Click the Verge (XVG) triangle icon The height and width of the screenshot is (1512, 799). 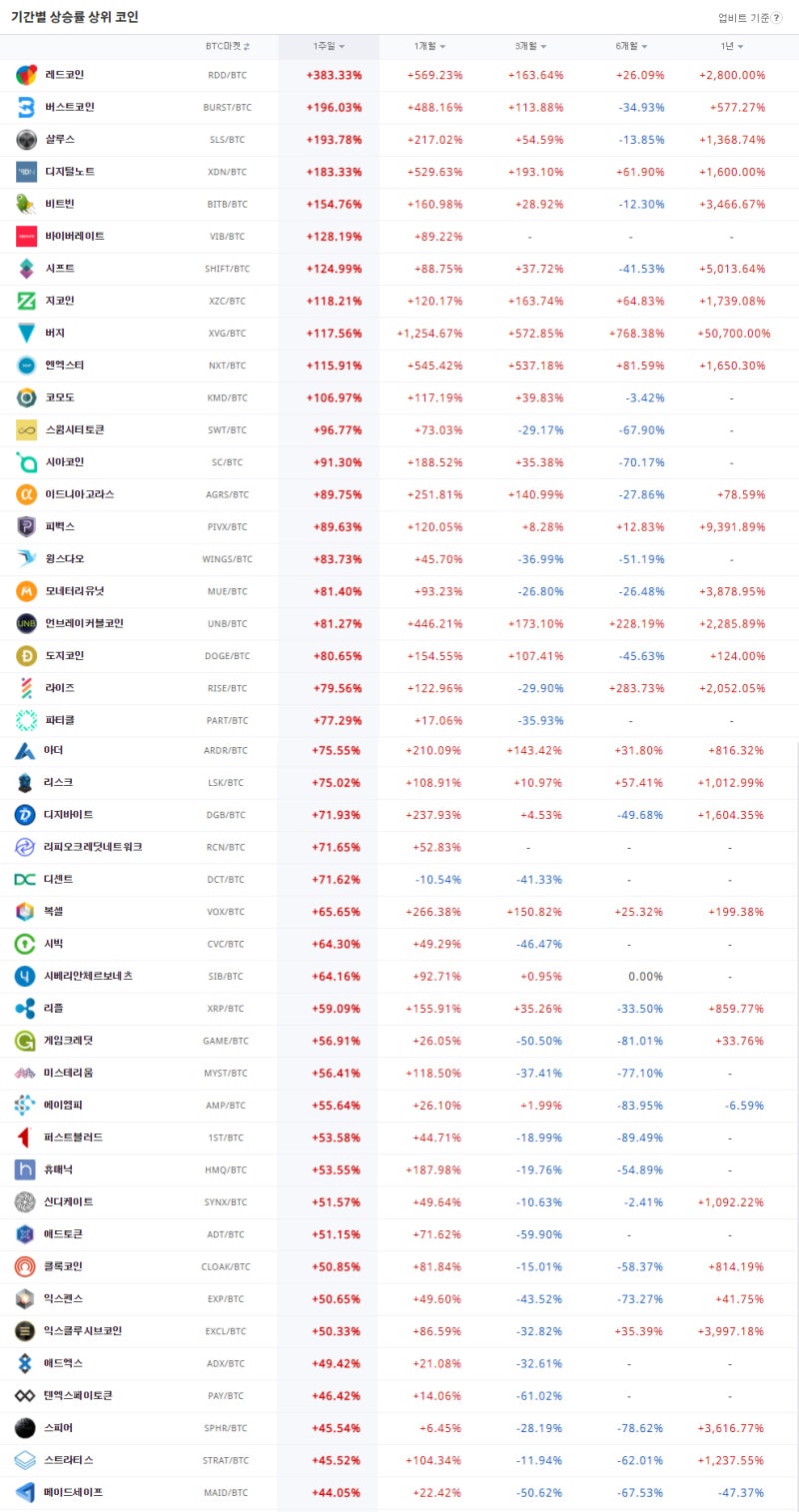[x=27, y=333]
